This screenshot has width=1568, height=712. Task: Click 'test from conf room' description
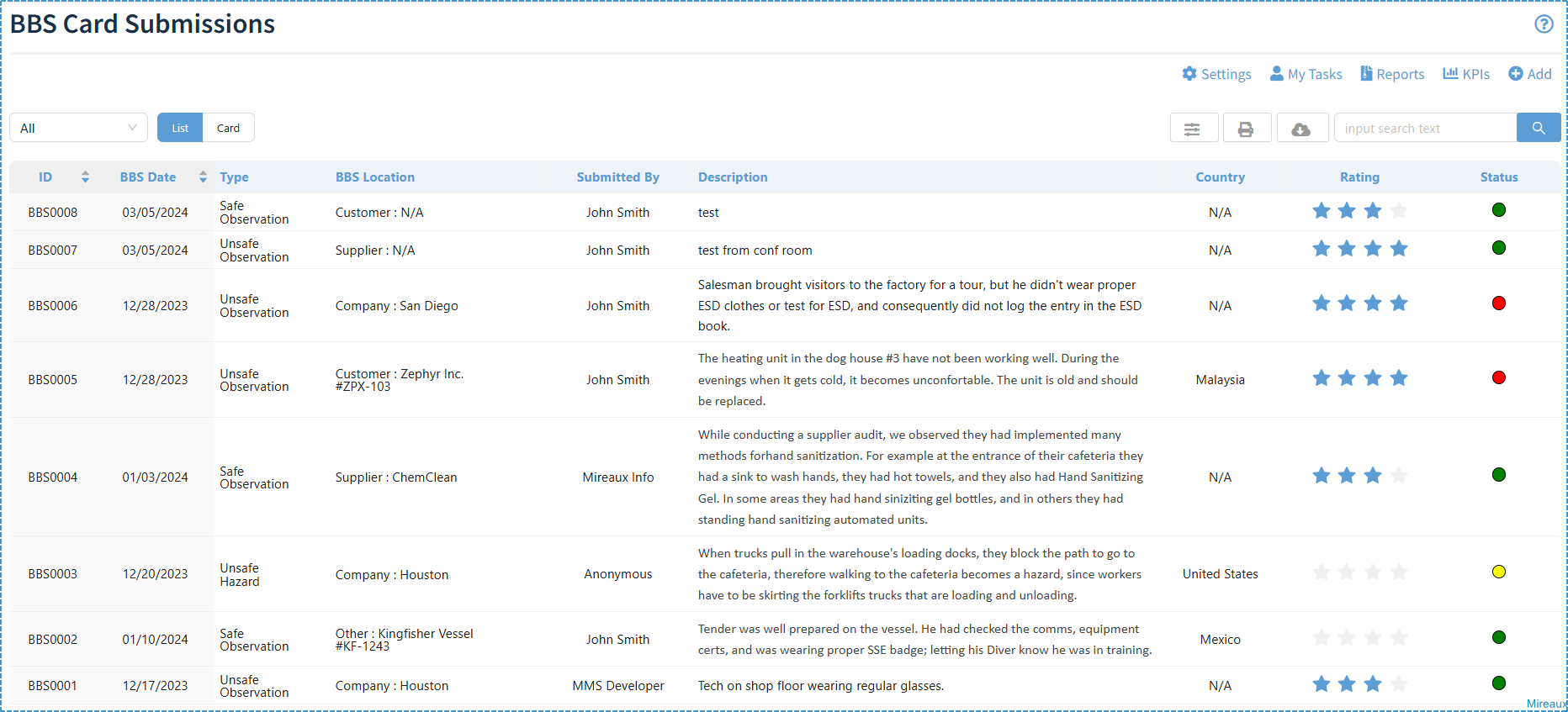click(755, 251)
